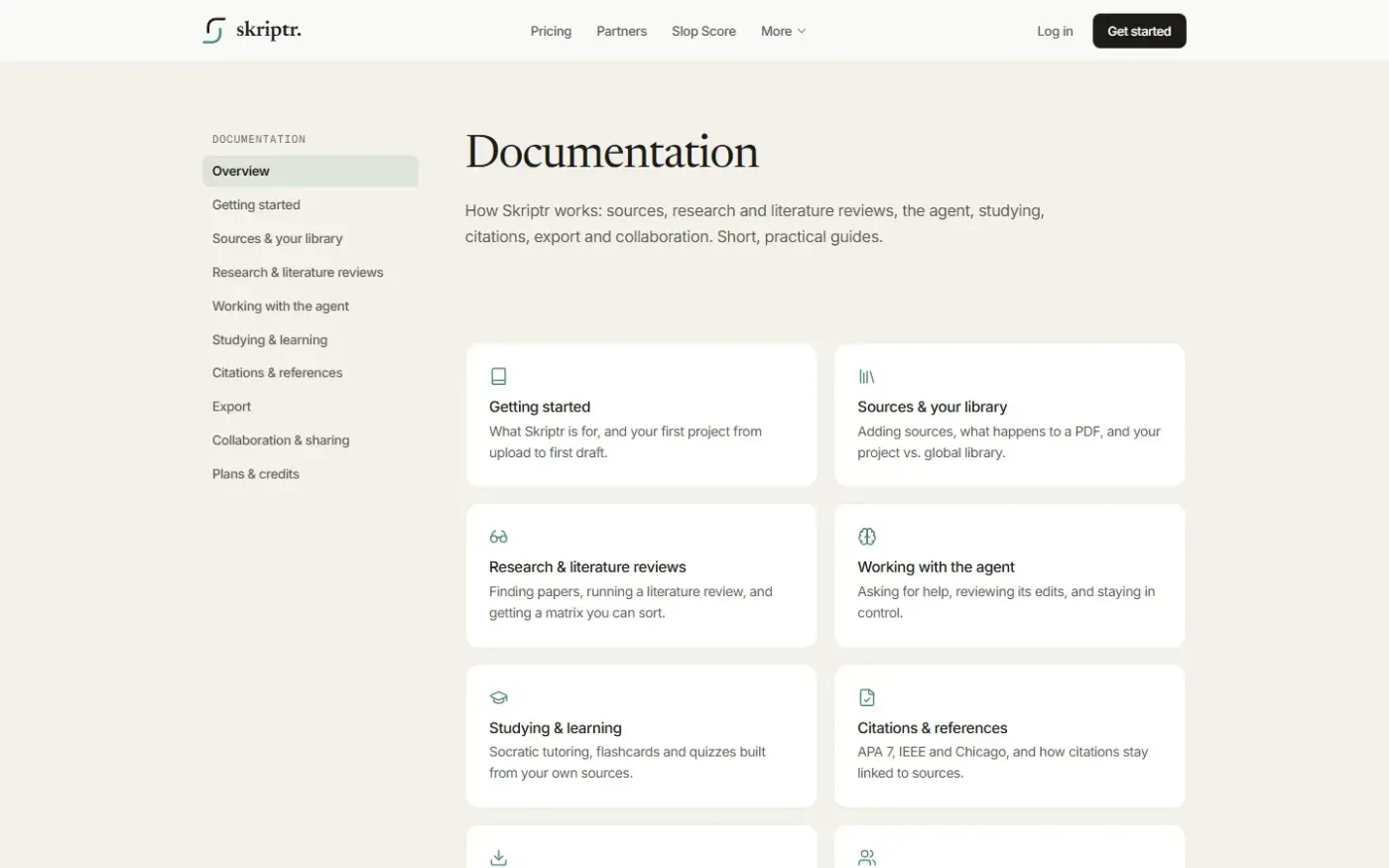Click the DOCUMENTATION sidebar label

pyautogui.click(x=259, y=139)
